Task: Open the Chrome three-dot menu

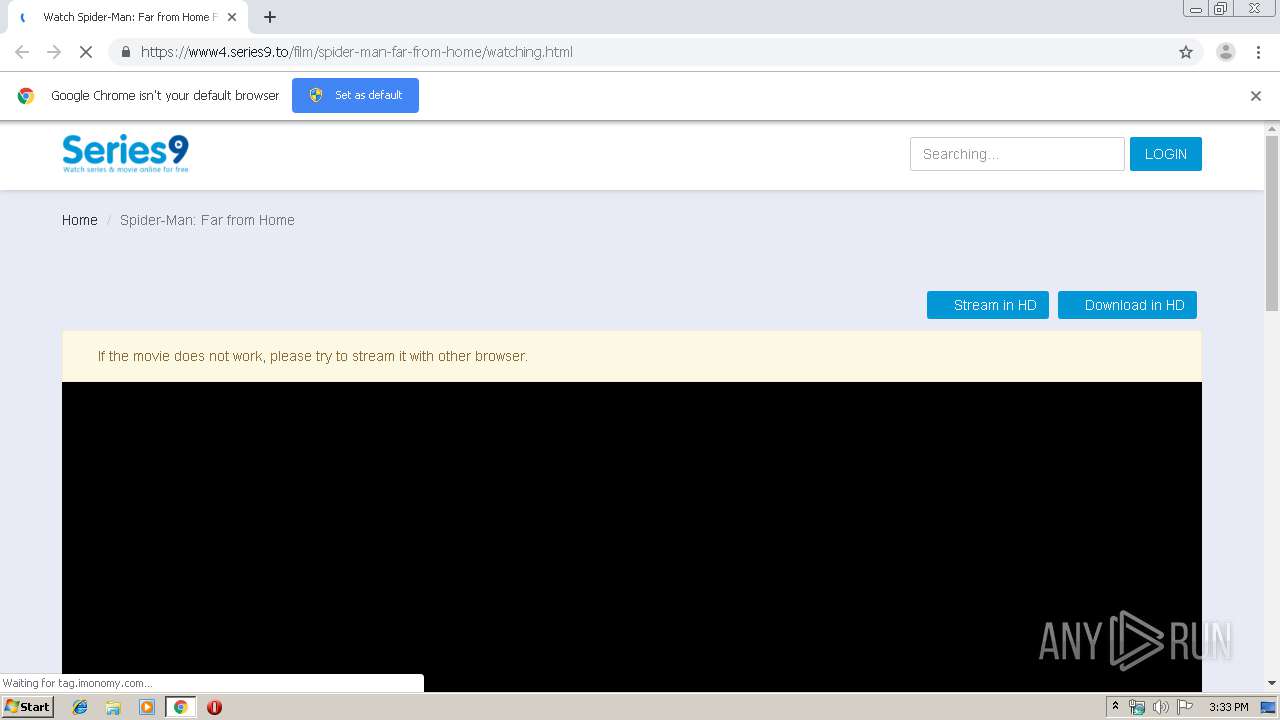Action: (x=1258, y=52)
